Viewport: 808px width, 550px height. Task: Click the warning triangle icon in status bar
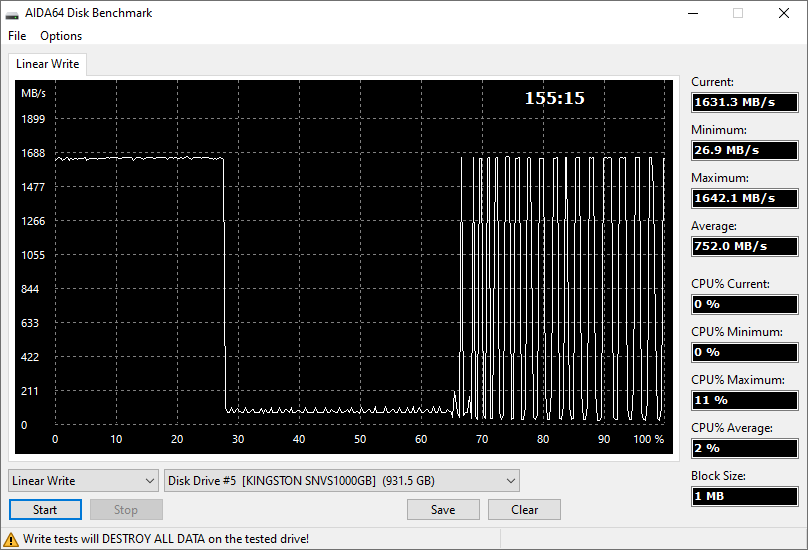pos(10,540)
